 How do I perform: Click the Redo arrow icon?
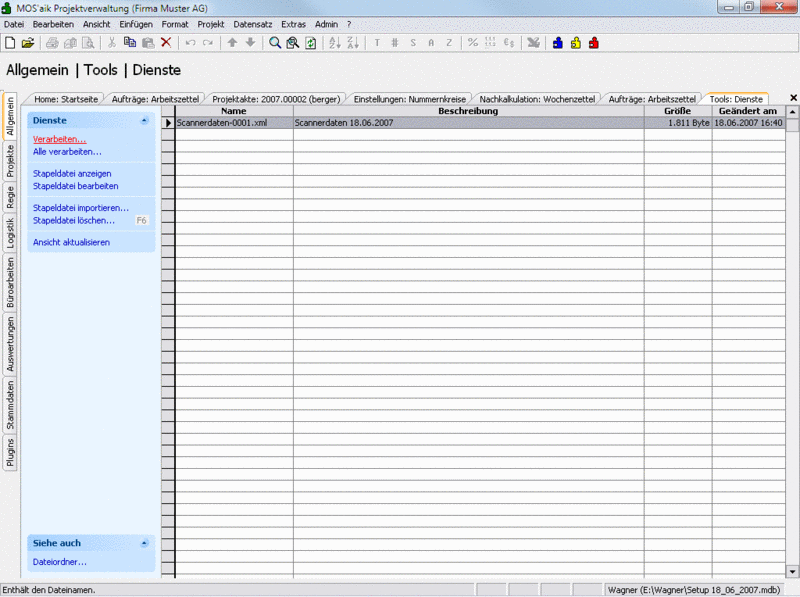click(208, 43)
